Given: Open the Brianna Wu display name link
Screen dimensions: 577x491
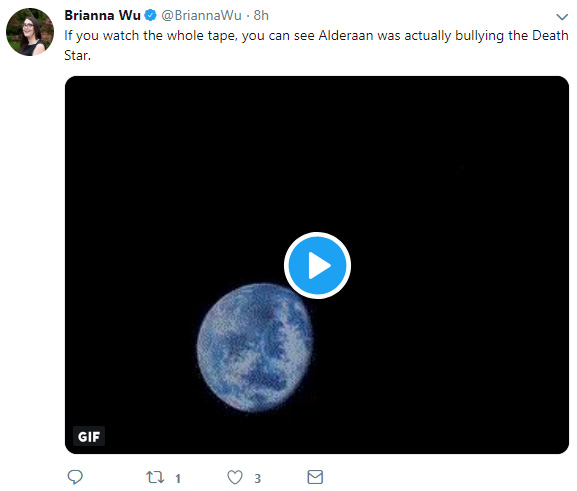Looking at the screenshot, I should pyautogui.click(x=102, y=15).
